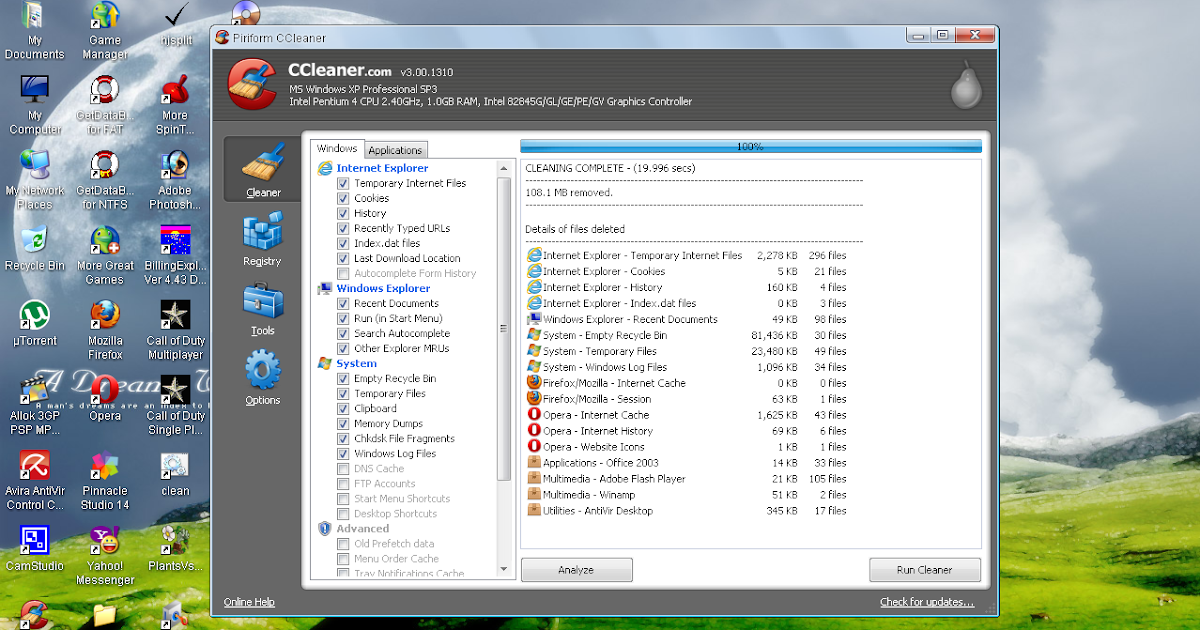Open the Registry section in CCleaner
Image resolution: width=1200 pixels, height=630 pixels.
point(262,241)
